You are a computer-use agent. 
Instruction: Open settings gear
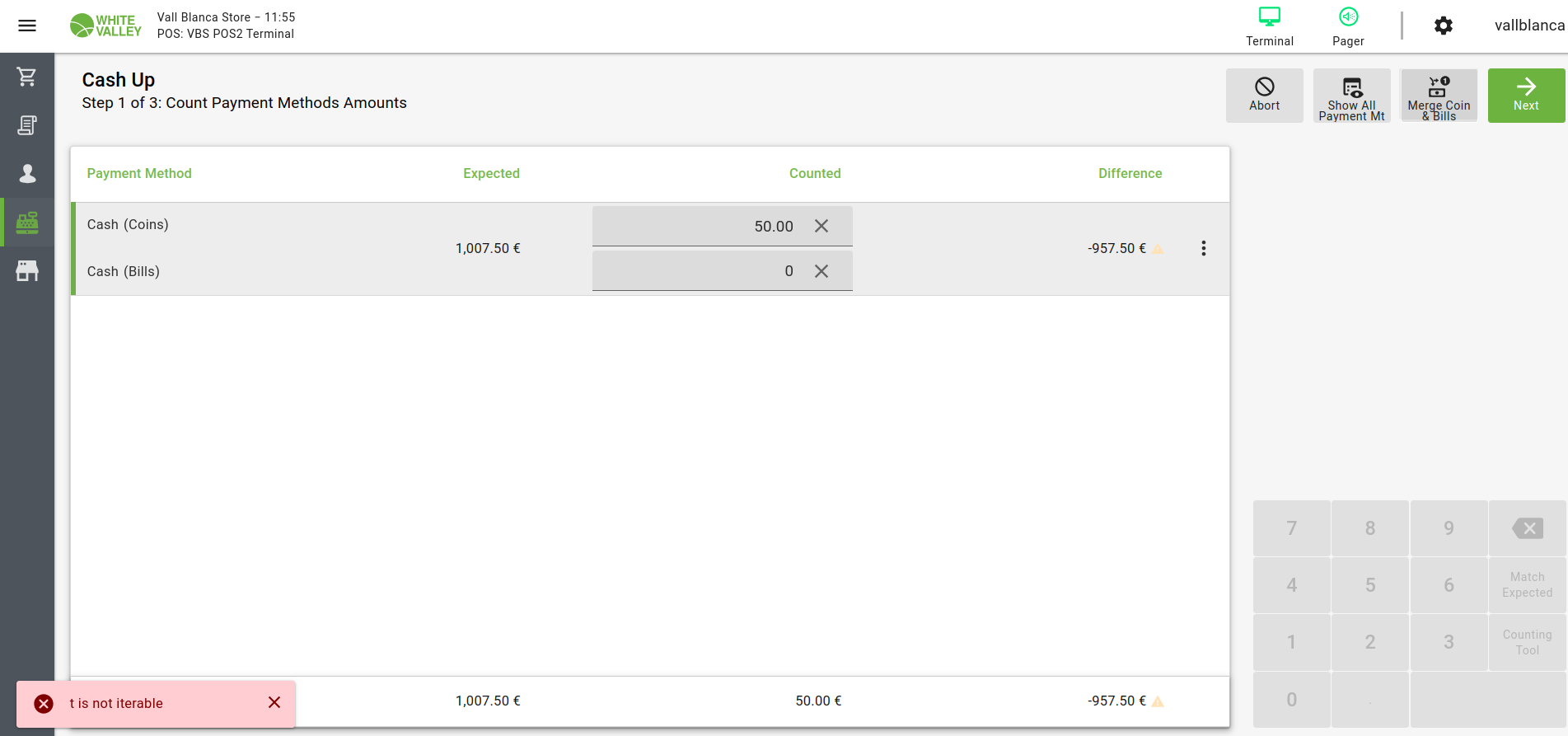click(x=1444, y=26)
